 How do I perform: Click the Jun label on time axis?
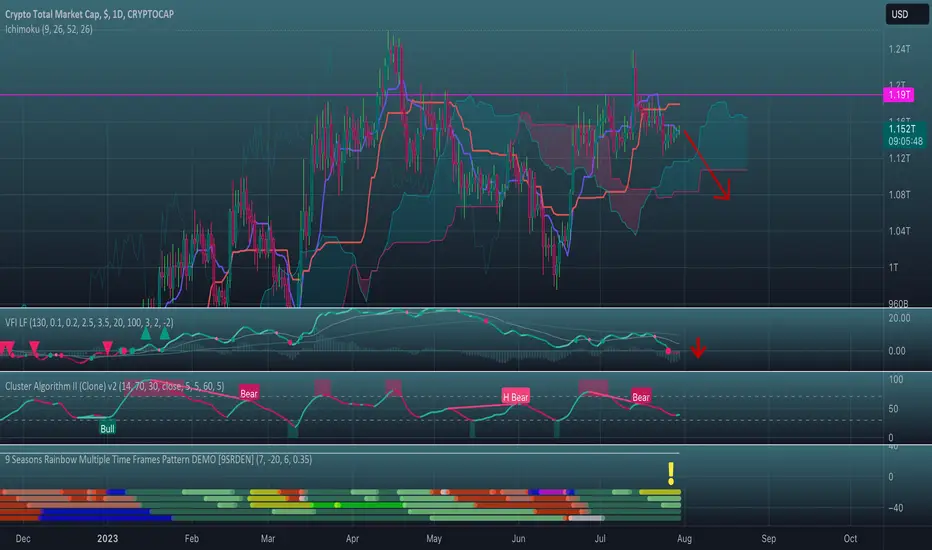click(x=518, y=539)
